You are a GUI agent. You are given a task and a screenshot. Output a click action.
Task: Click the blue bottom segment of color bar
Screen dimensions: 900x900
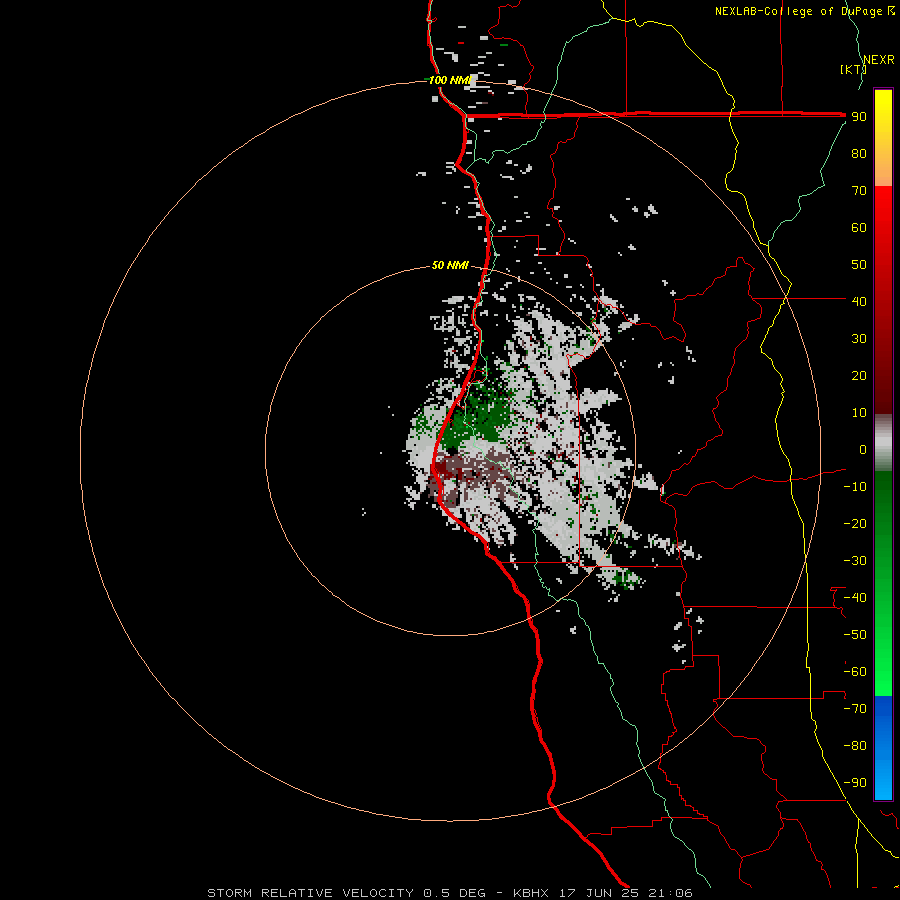point(883,747)
